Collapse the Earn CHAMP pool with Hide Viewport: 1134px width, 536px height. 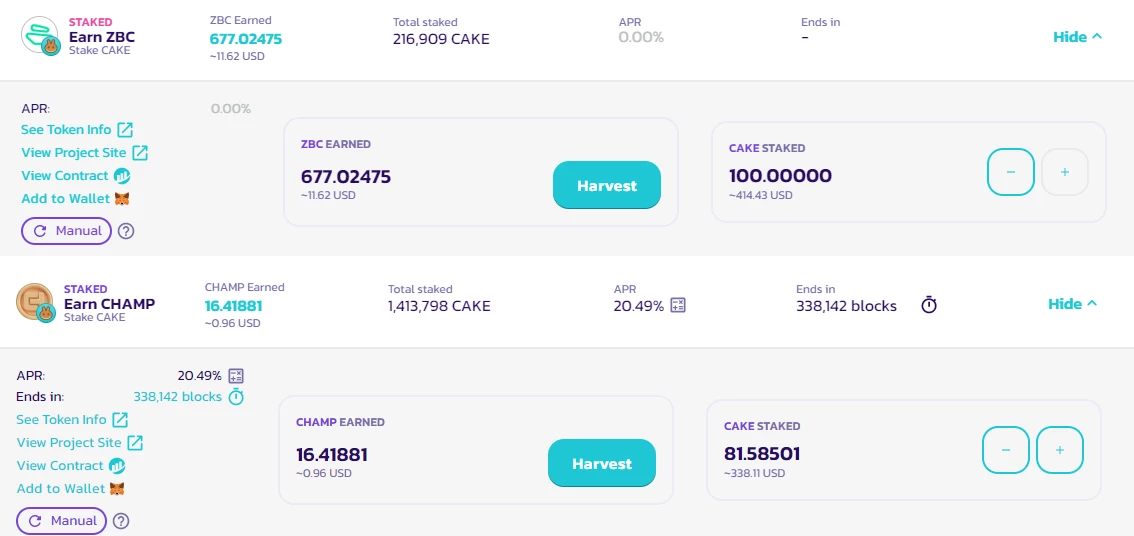pyautogui.click(x=1073, y=304)
